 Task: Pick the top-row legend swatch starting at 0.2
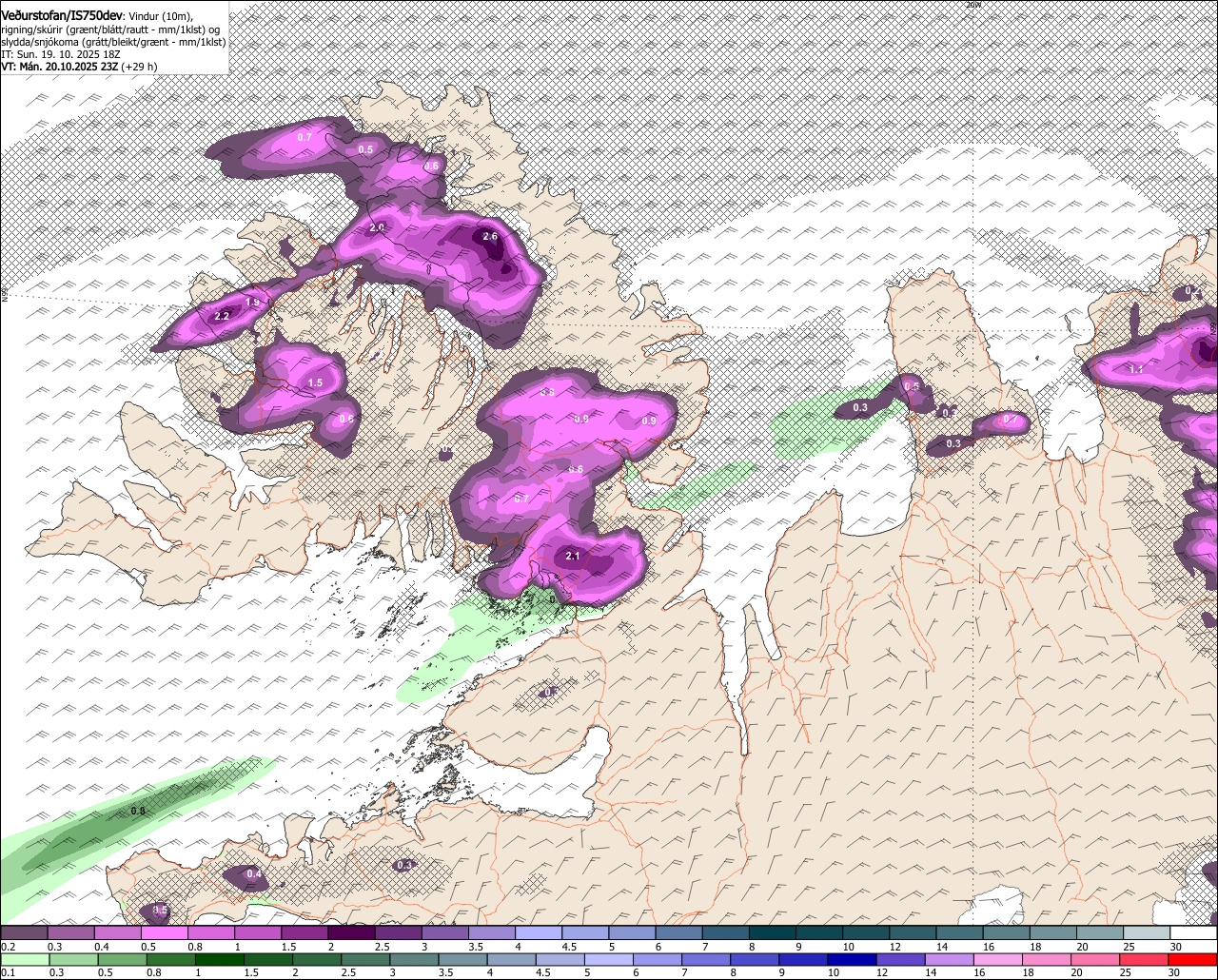point(24,933)
